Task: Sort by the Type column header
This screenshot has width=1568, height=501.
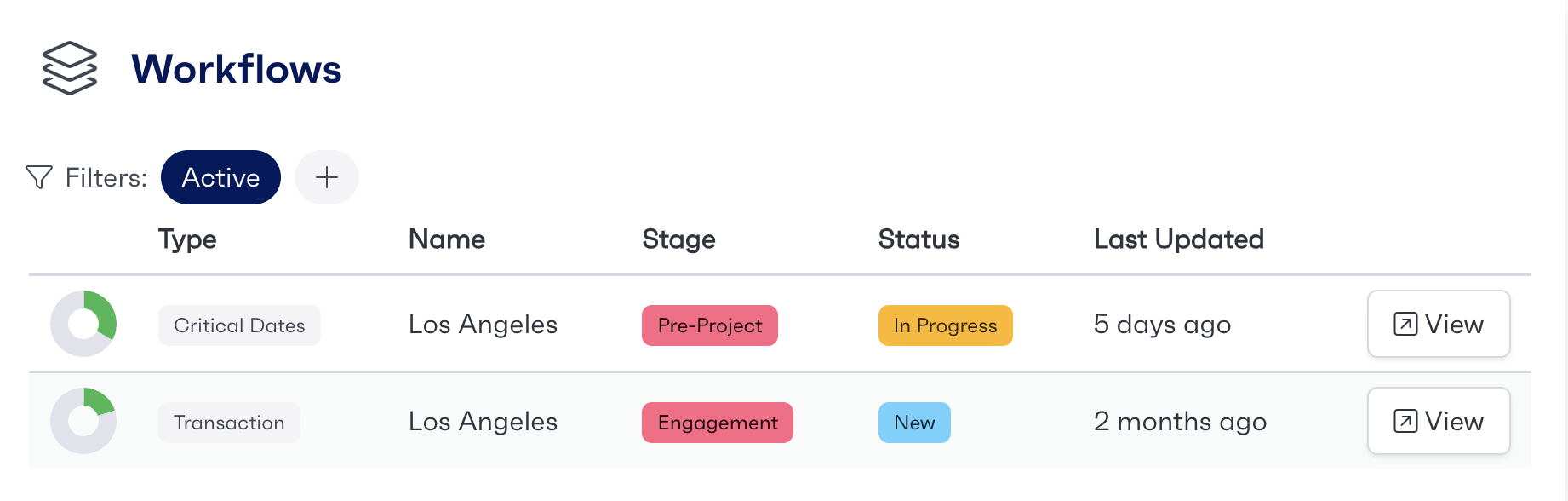Action: (187, 239)
